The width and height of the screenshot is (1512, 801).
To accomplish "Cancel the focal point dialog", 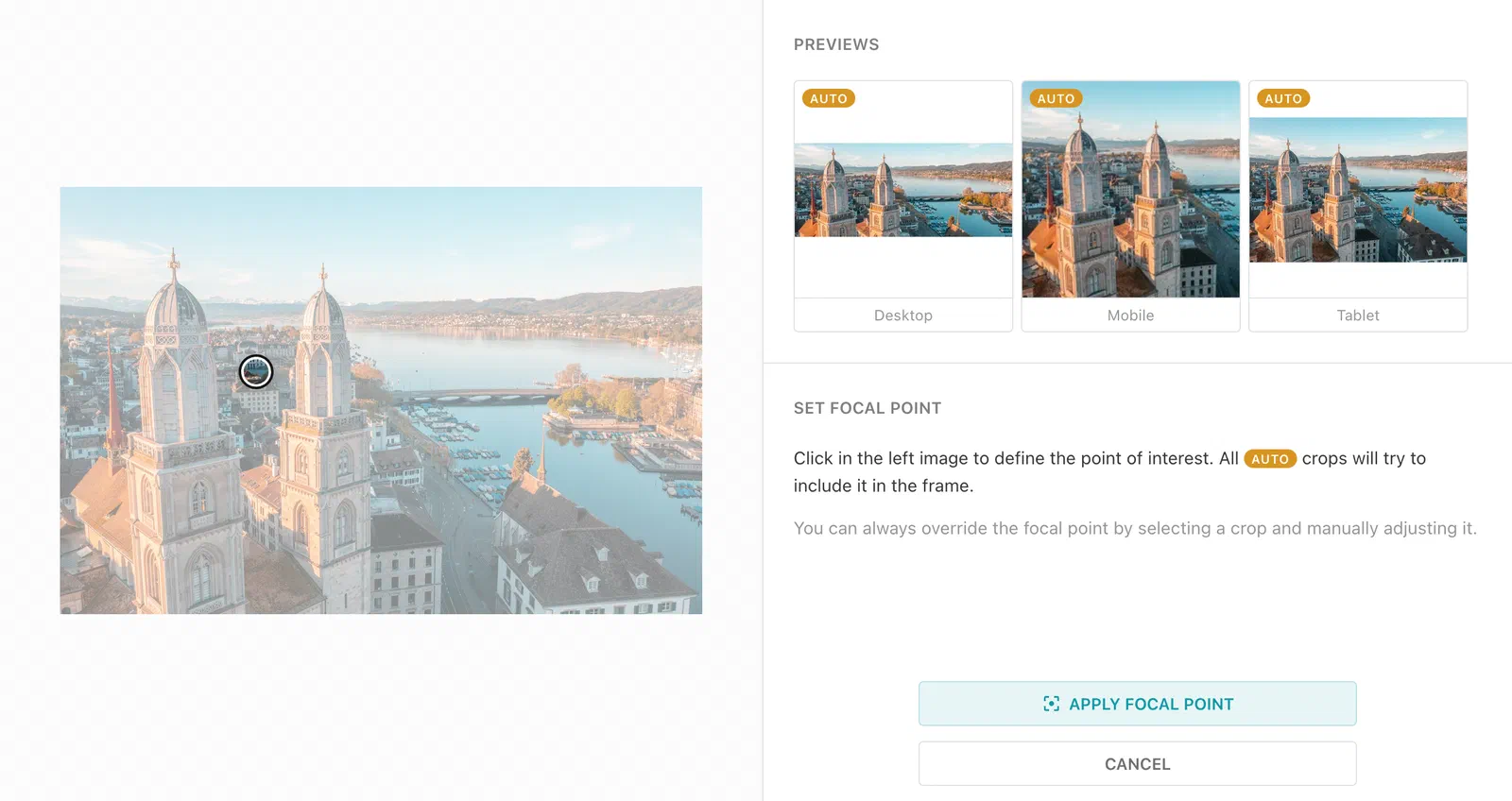I will [1137, 763].
